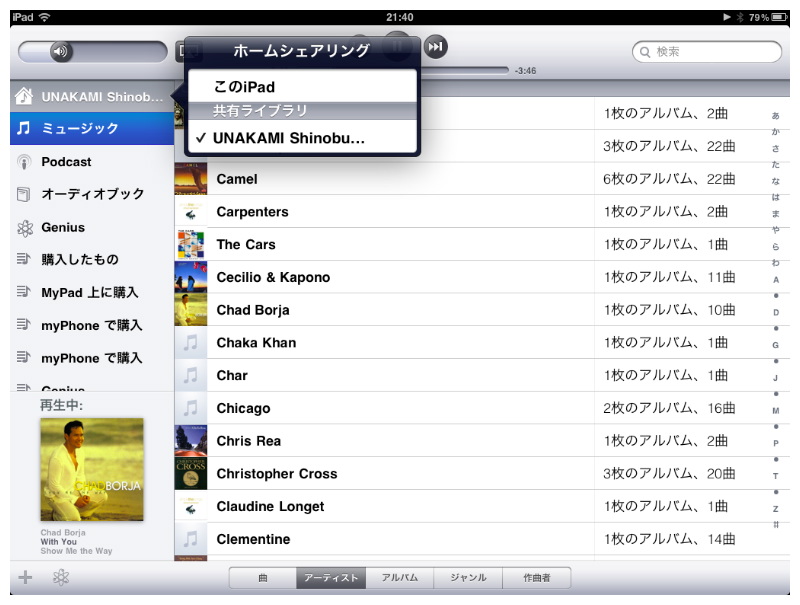Jump to index letter A
Image resolution: width=800 pixels, height=605 pixels.
(776, 280)
